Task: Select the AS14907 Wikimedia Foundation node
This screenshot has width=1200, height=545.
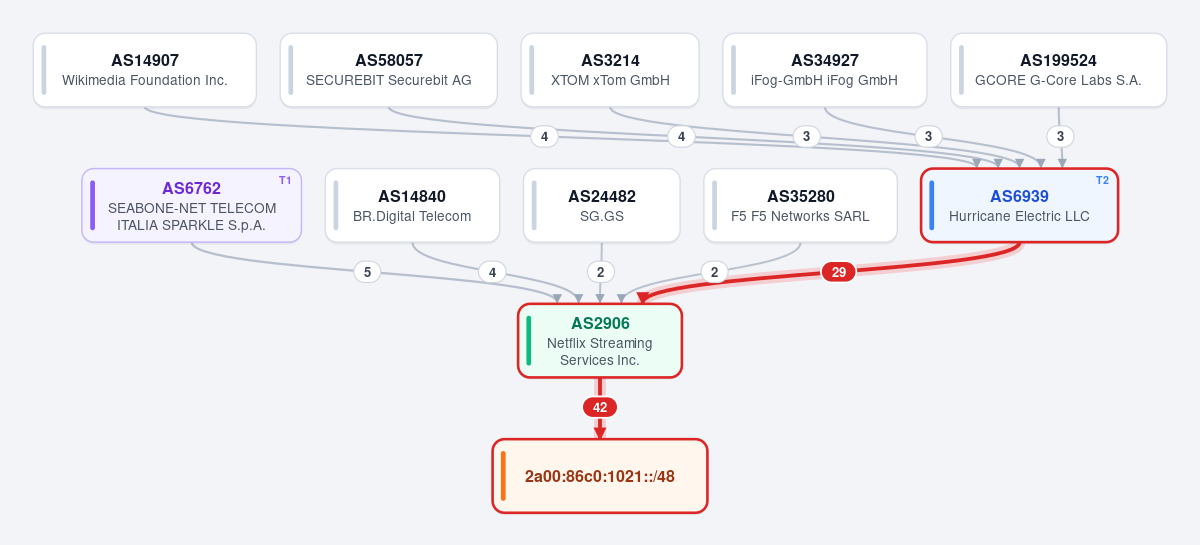Action: pos(145,70)
